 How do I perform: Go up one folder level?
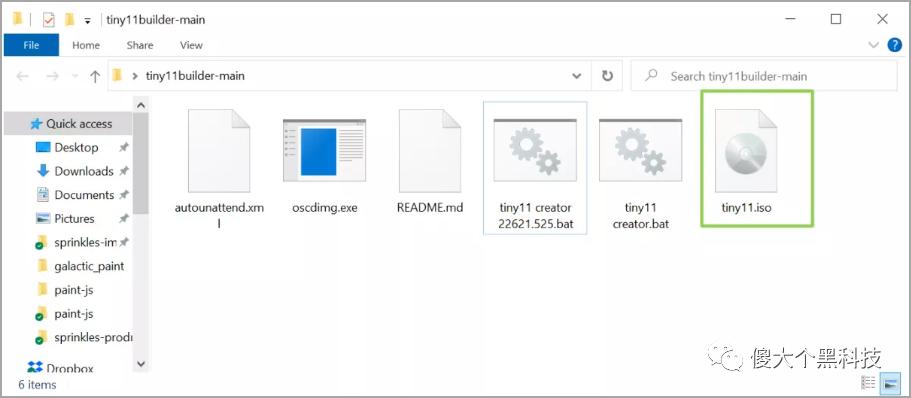(x=95, y=76)
